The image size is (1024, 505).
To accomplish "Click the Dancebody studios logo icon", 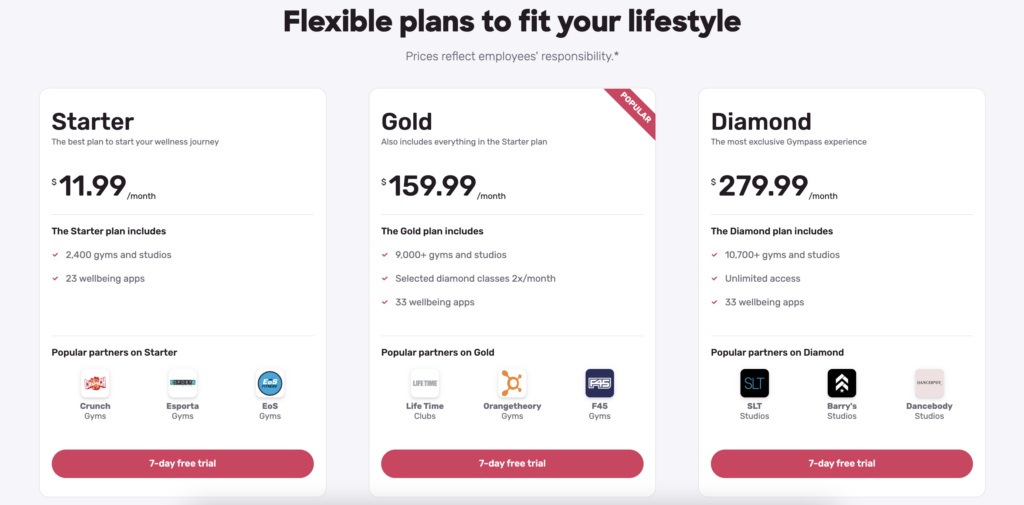I will 929,383.
